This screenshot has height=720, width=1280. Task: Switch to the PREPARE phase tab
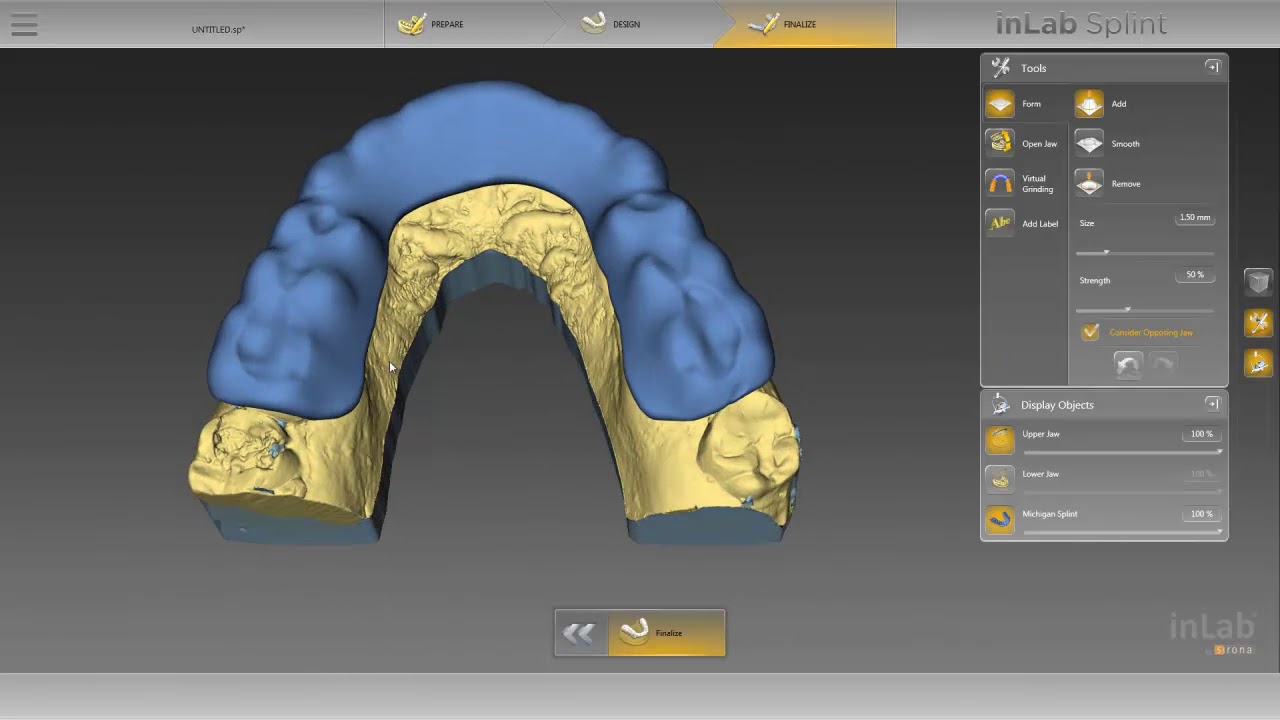[x=465, y=24]
